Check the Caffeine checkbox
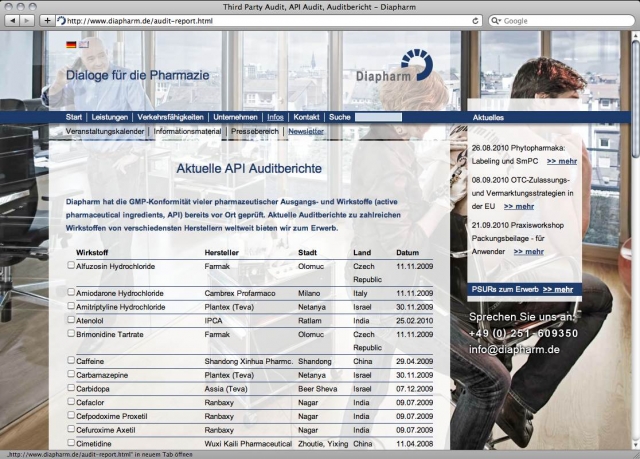Viewport: 640px width, 459px height. 71,360
